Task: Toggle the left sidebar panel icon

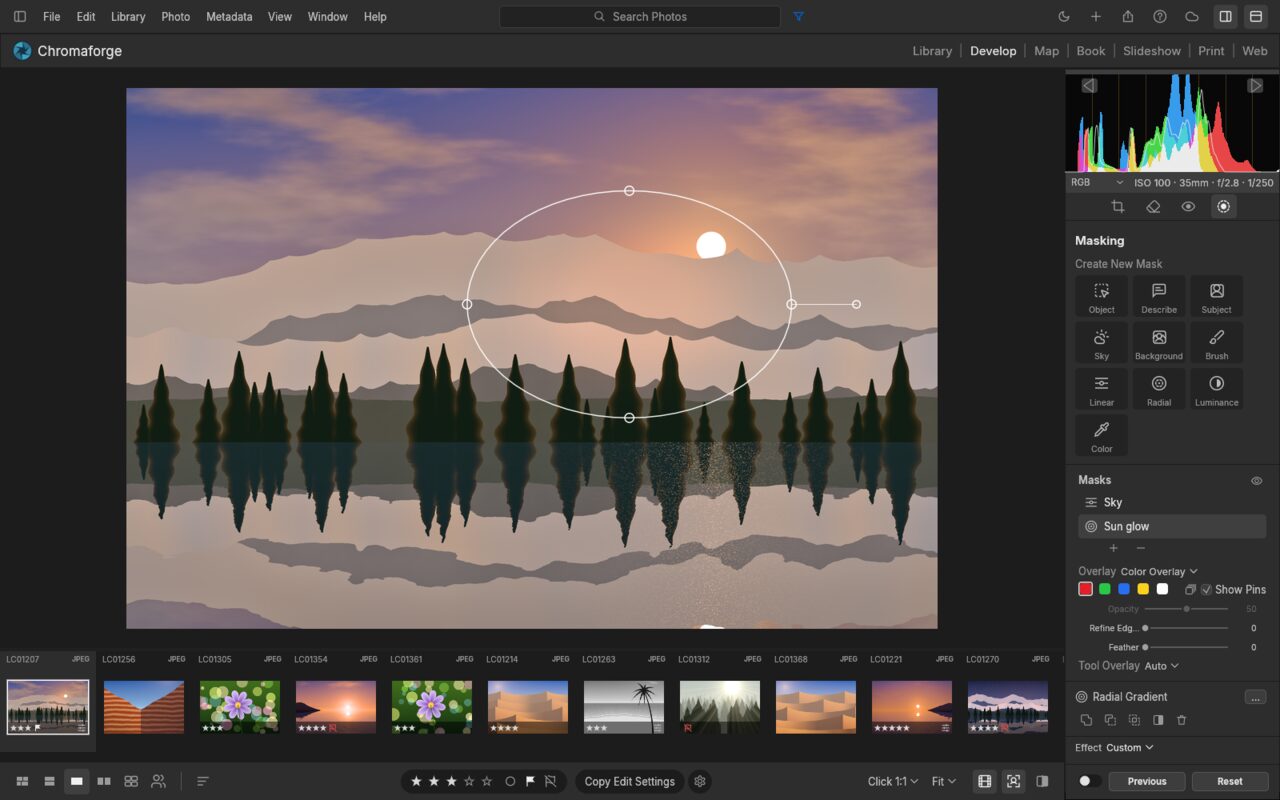Action: pyautogui.click(x=20, y=17)
